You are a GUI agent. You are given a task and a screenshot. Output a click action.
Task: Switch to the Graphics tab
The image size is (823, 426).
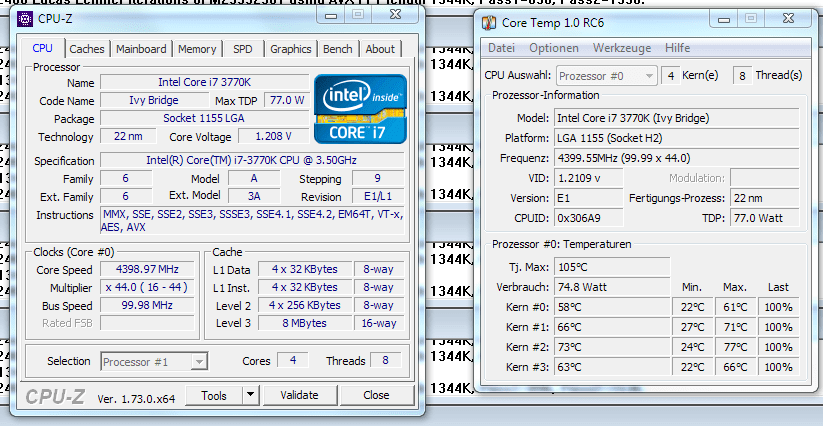[291, 49]
